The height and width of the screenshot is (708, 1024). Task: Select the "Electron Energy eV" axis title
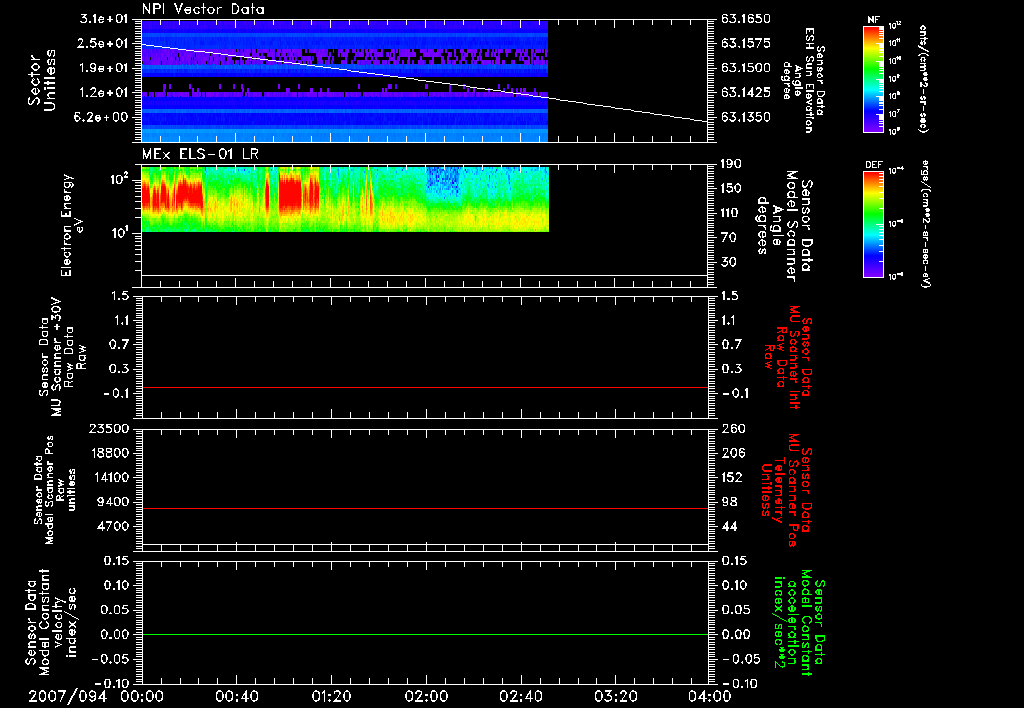tap(71, 225)
